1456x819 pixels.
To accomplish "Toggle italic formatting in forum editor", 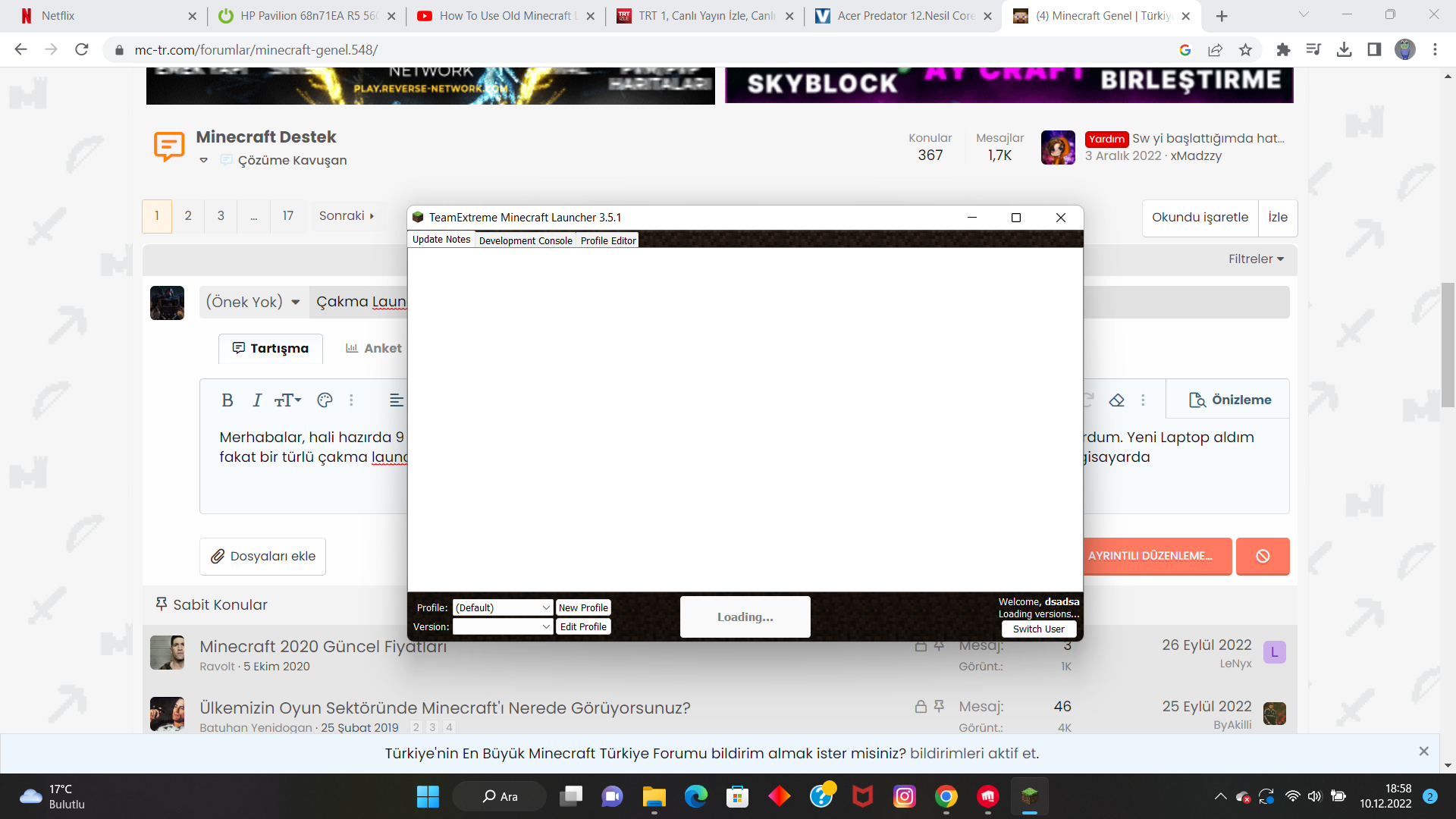I will click(257, 400).
